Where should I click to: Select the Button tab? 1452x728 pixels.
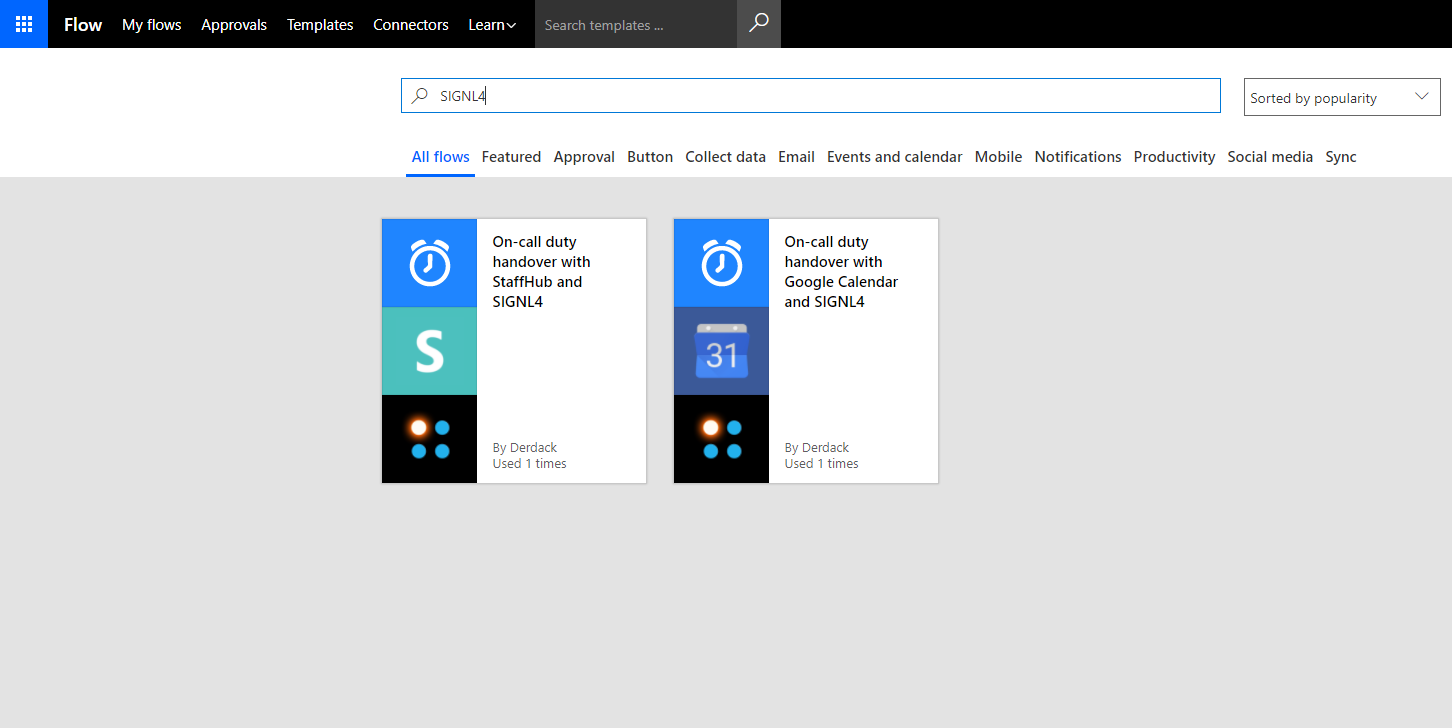650,157
